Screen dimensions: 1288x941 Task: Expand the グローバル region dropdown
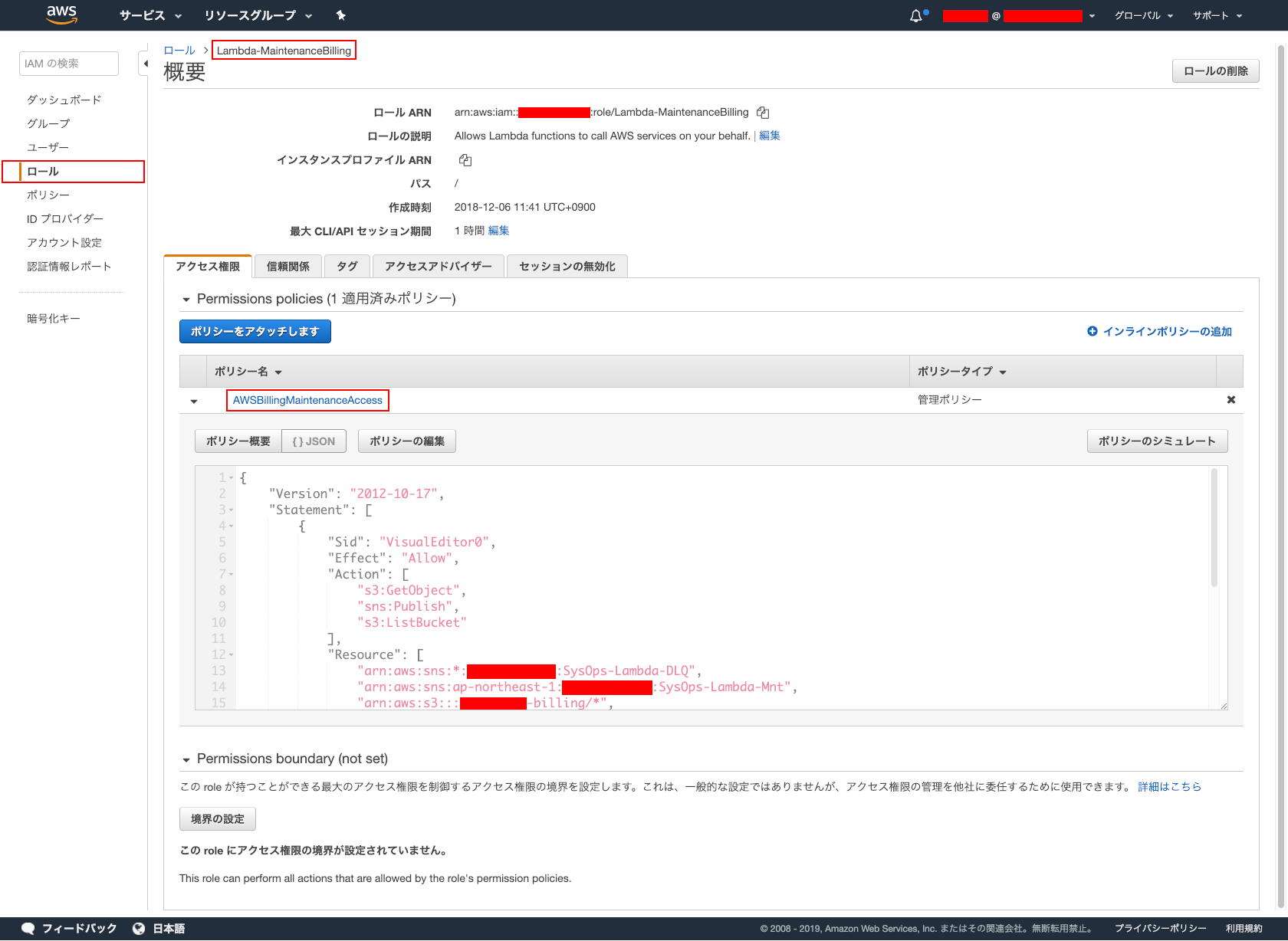(x=1143, y=15)
